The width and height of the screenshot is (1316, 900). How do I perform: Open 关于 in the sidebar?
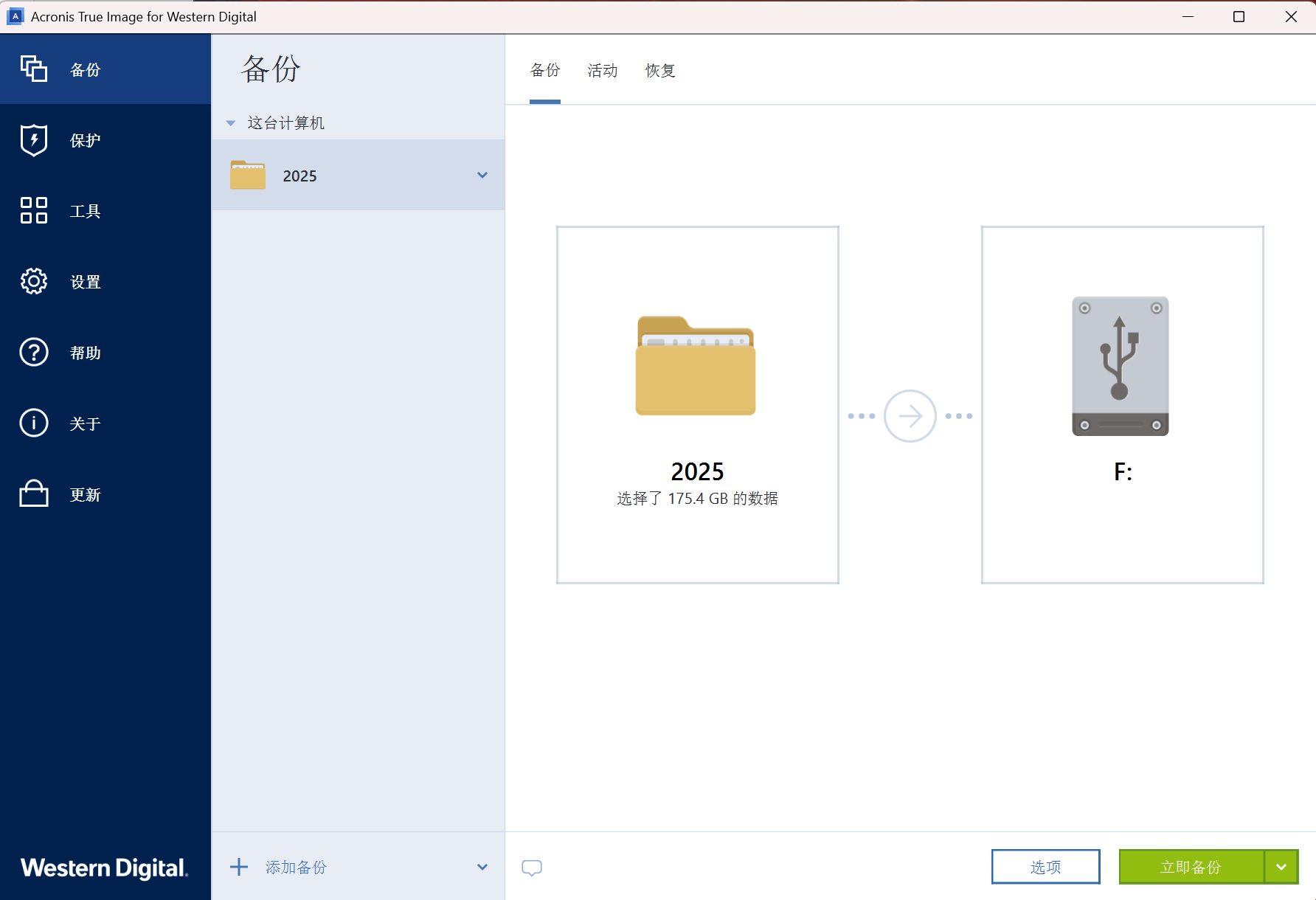tap(105, 423)
